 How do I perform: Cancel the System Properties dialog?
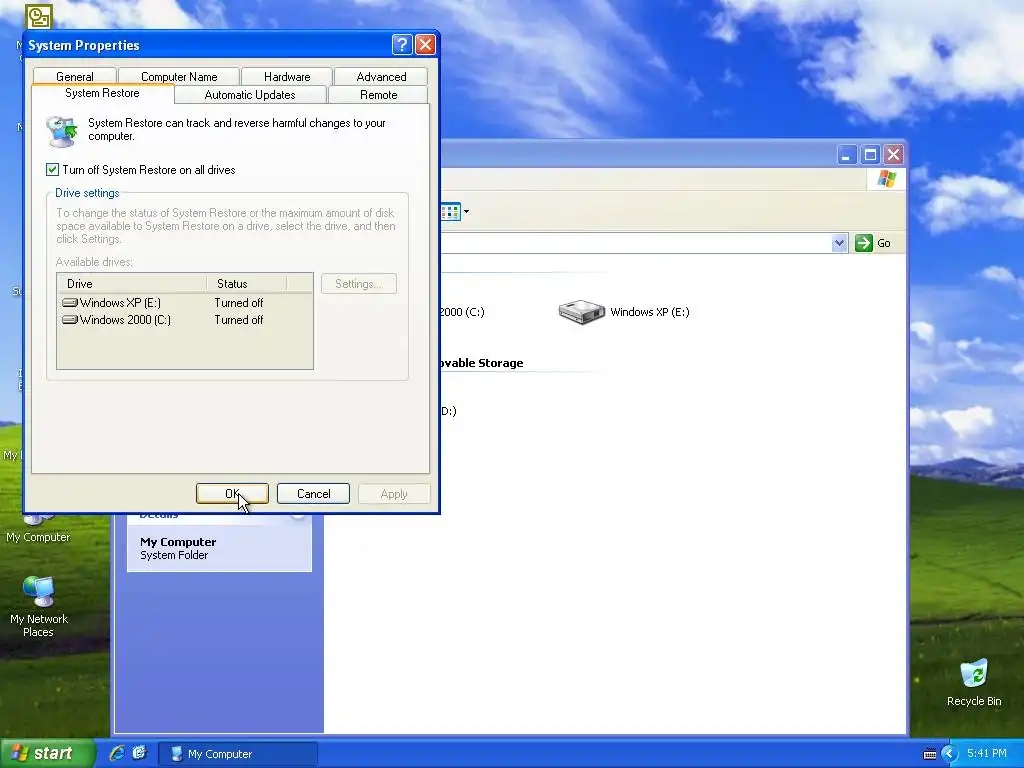tap(313, 494)
